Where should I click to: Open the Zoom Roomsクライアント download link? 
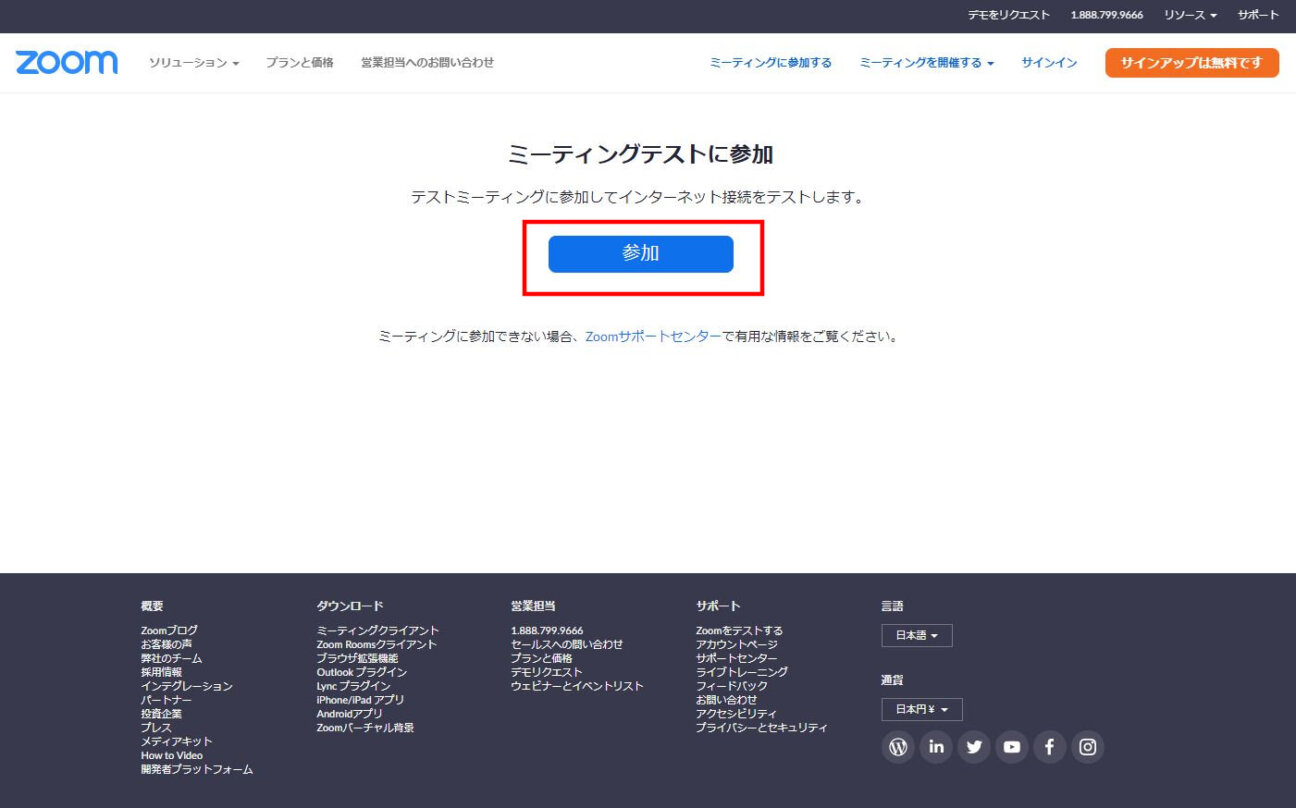pos(377,645)
